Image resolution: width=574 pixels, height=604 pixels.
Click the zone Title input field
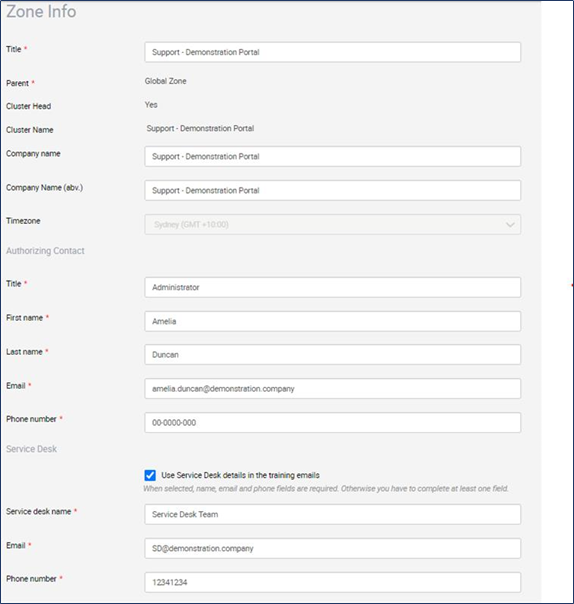pos(332,52)
